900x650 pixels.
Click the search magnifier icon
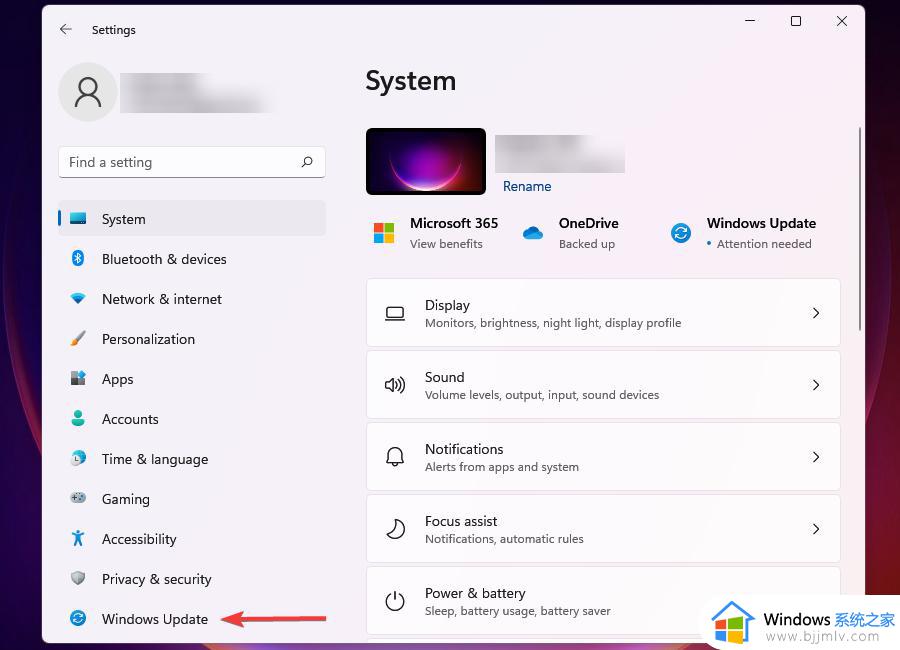point(307,162)
